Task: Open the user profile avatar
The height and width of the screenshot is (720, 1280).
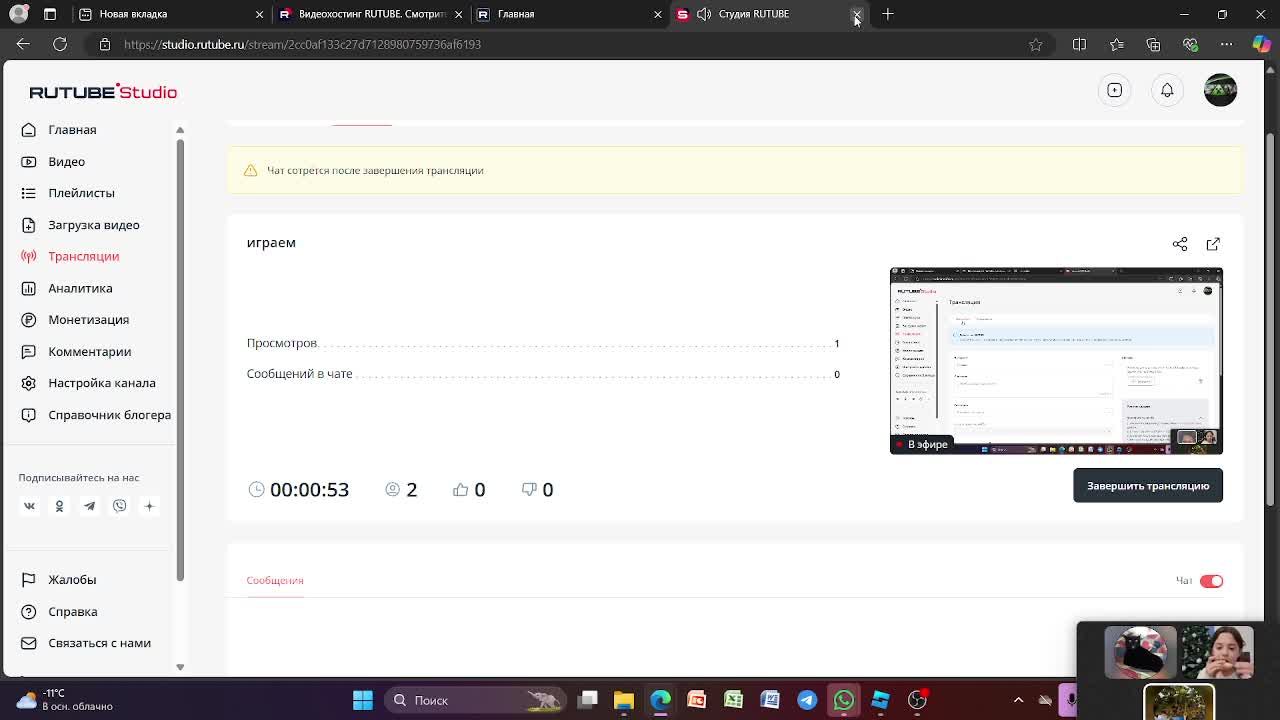Action: pyautogui.click(x=1220, y=90)
